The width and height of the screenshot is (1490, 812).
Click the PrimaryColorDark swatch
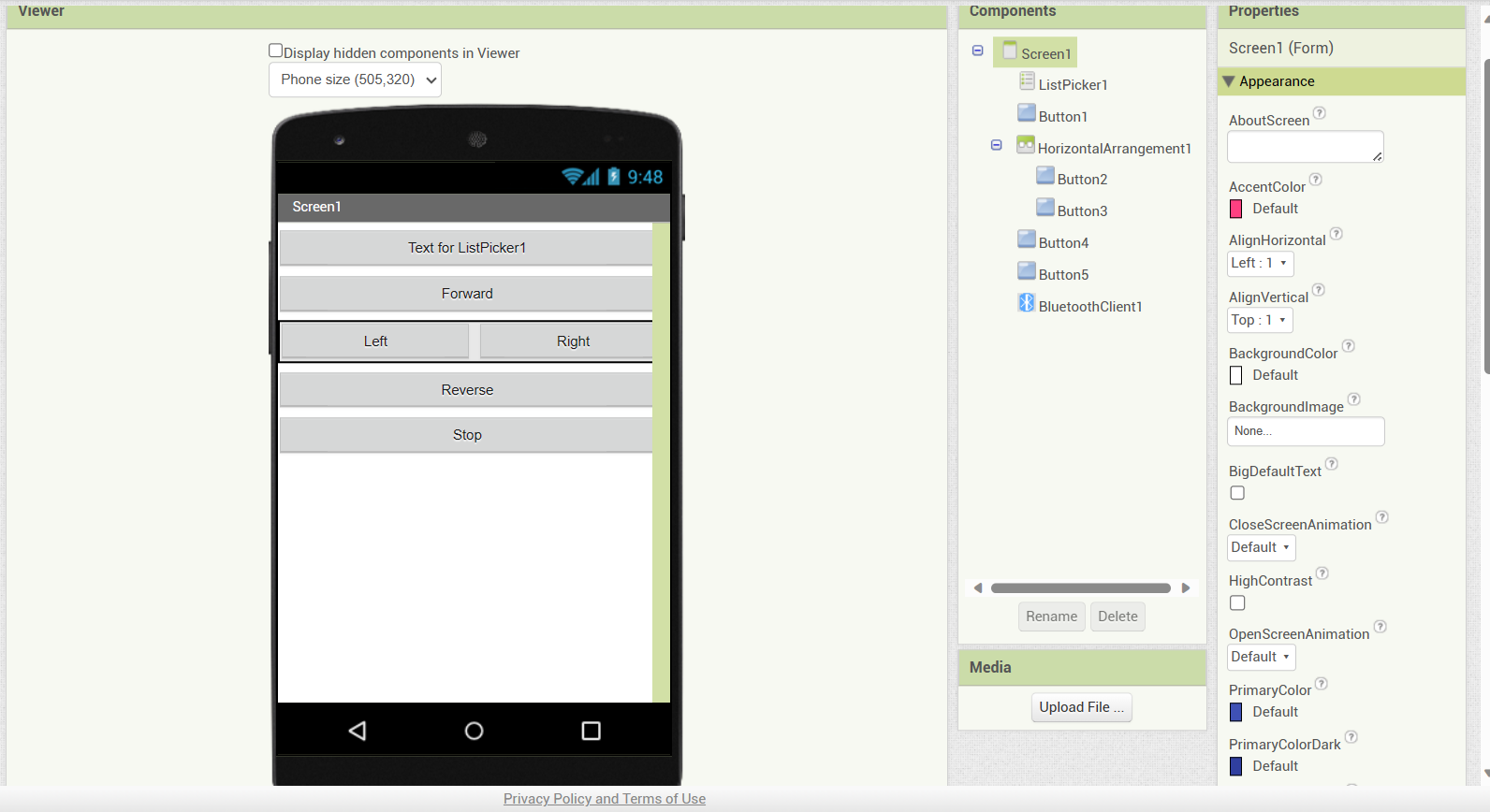1235,767
